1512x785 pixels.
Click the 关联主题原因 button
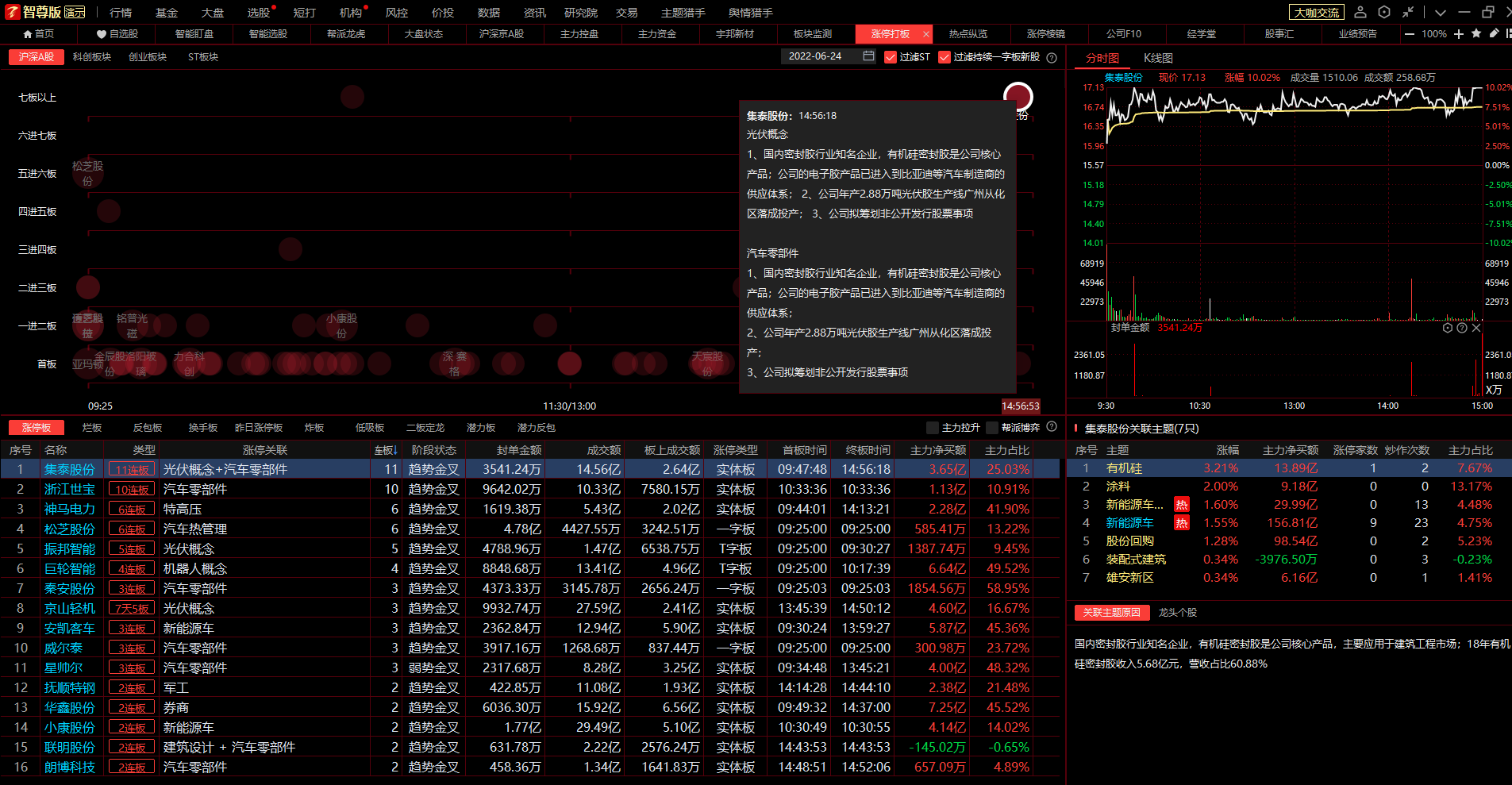(1111, 613)
